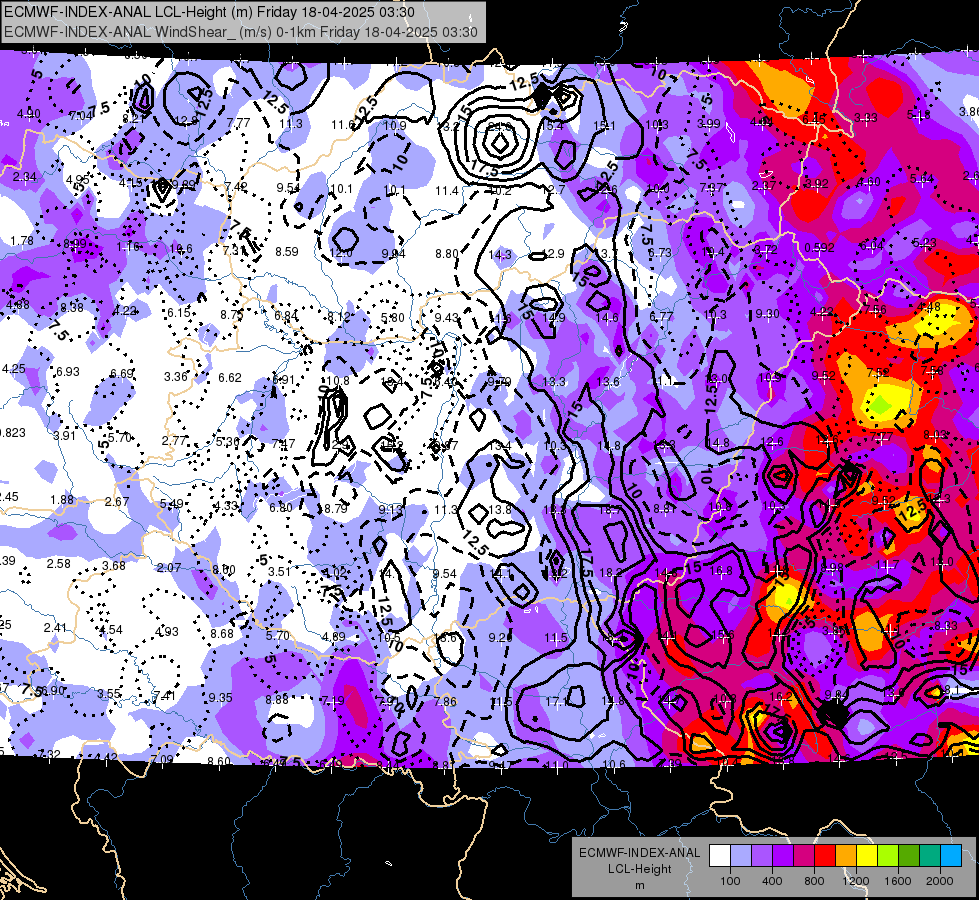Click the teal legend swatch
This screenshot has width=979, height=900.
pos(930,856)
